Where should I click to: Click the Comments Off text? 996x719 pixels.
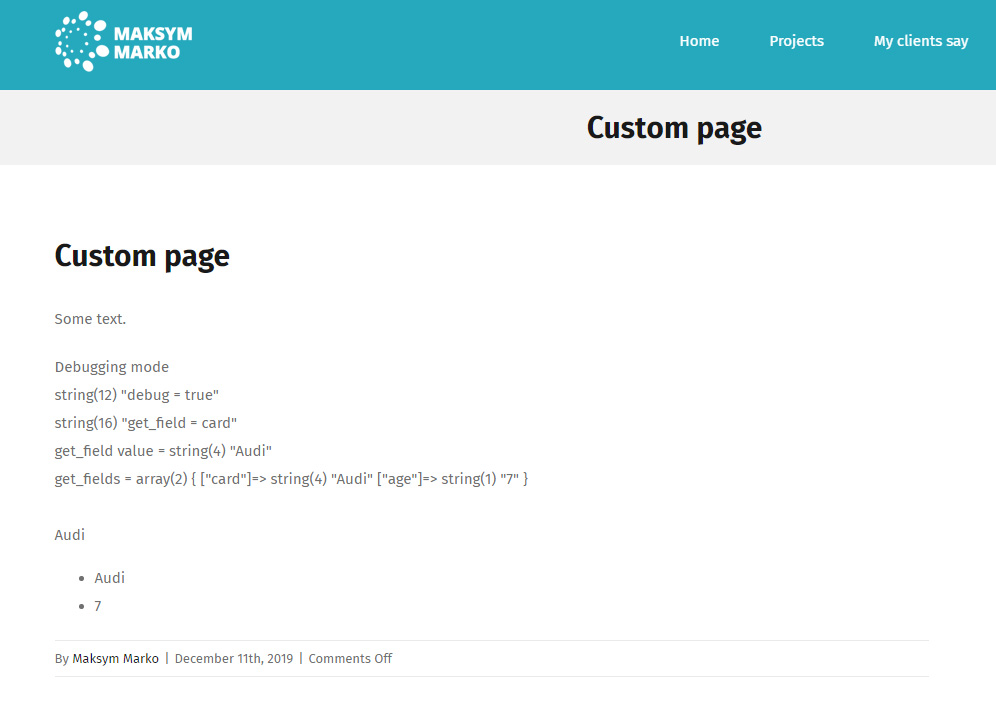[351, 659]
